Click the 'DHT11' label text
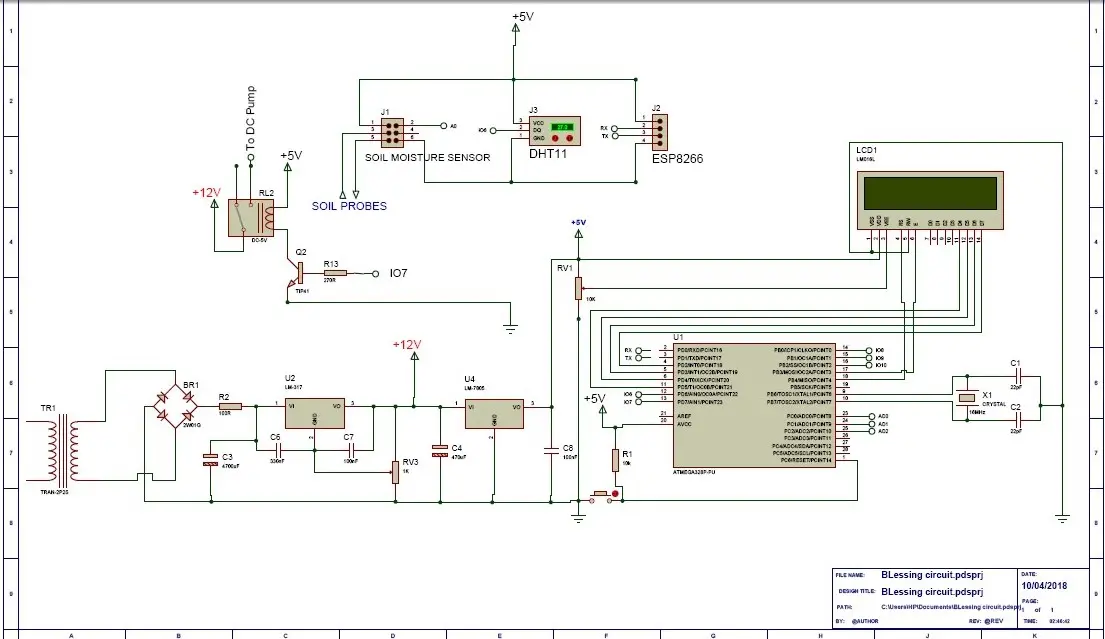Screen dimensions: 1105x639 pos(548,154)
